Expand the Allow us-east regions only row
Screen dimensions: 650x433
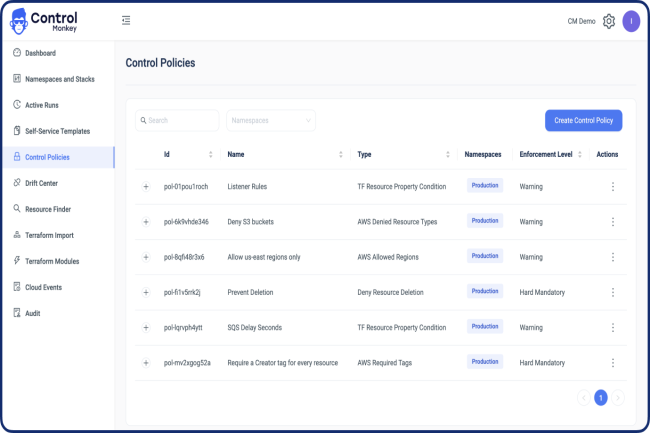click(146, 257)
